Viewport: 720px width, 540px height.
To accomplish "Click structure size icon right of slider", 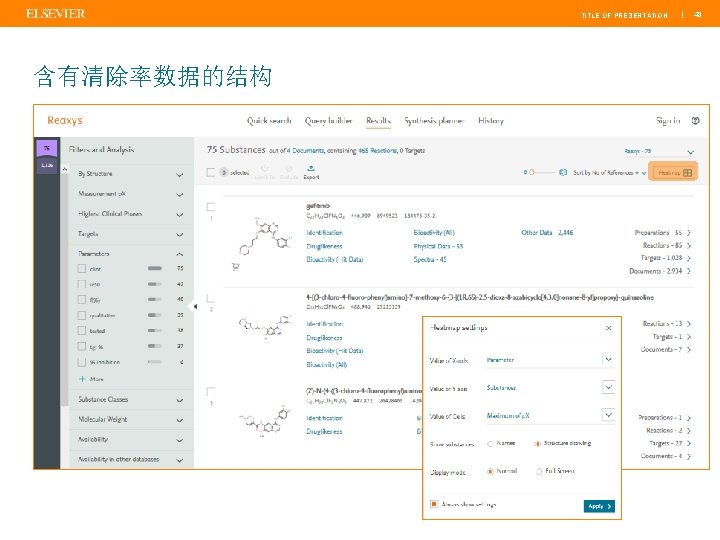I will tap(563, 172).
